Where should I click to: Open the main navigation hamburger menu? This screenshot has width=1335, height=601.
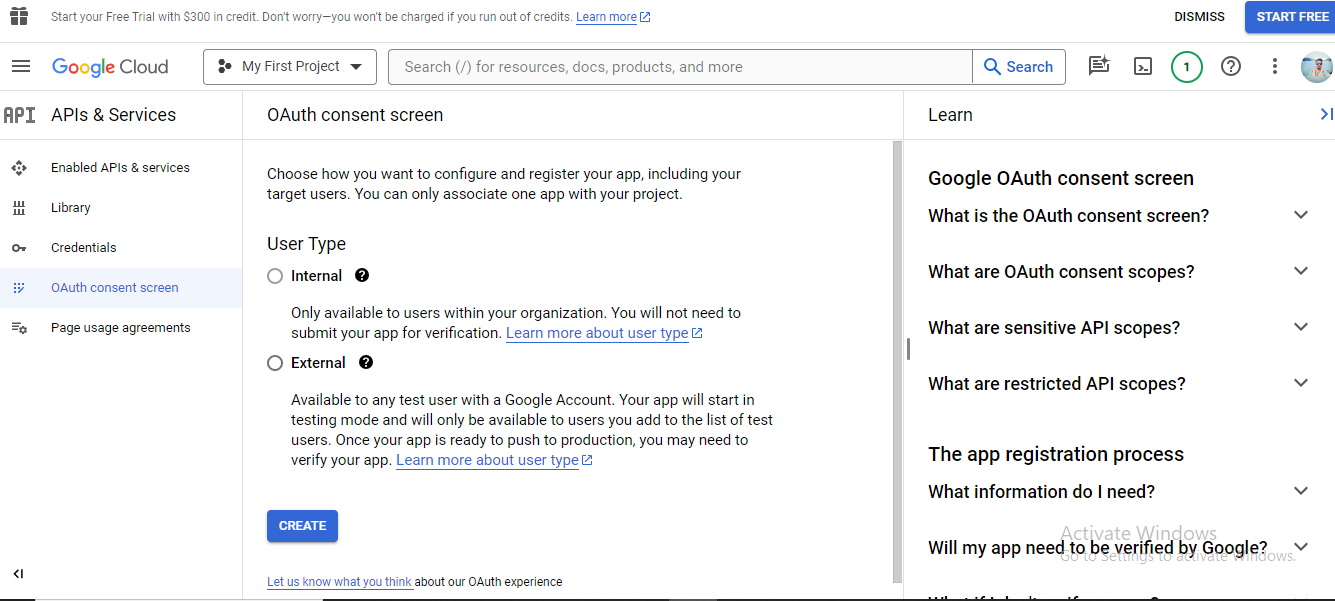pyautogui.click(x=21, y=67)
